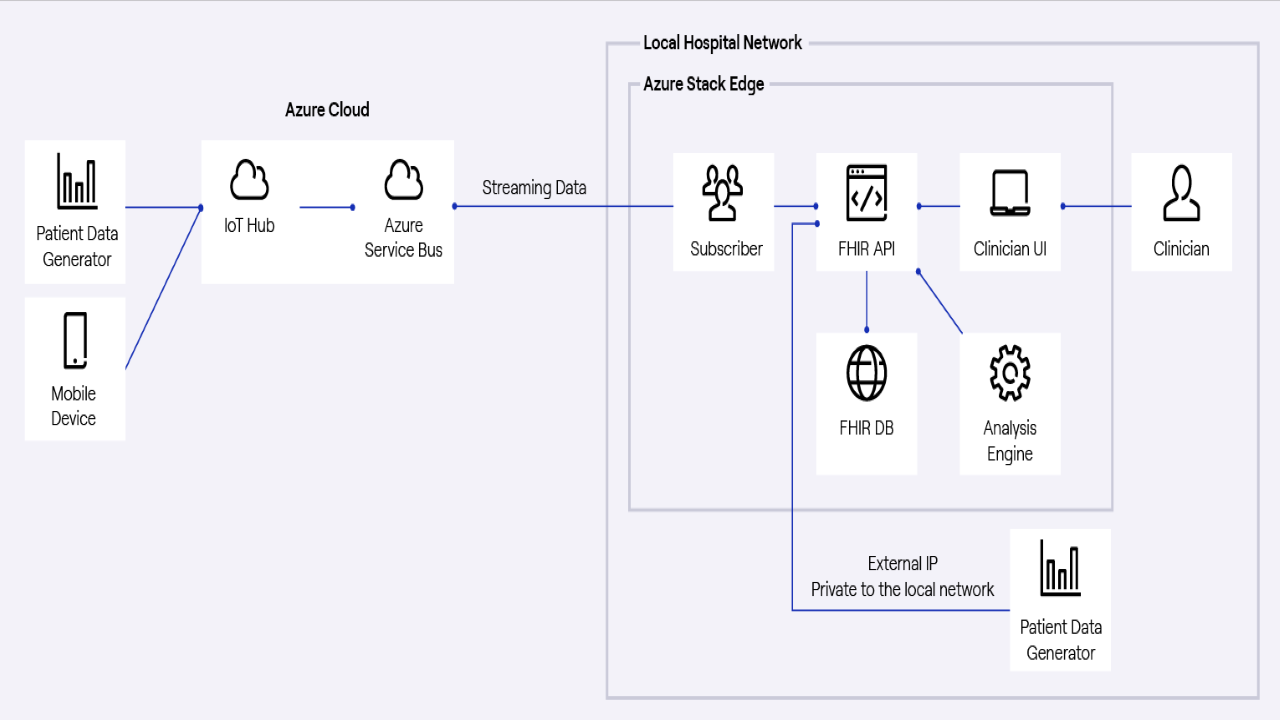Select the Clinician UI laptop icon
Screen dimensions: 1280x720
pos(1010,193)
